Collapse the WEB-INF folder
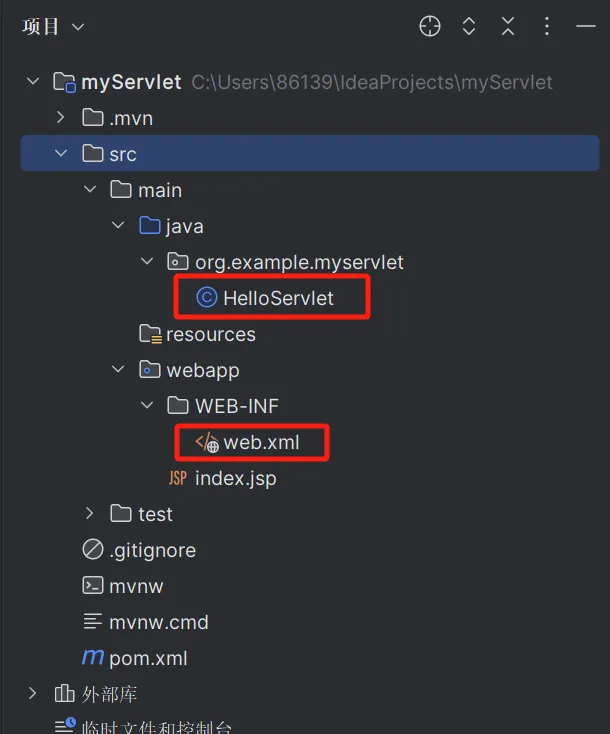 point(147,405)
